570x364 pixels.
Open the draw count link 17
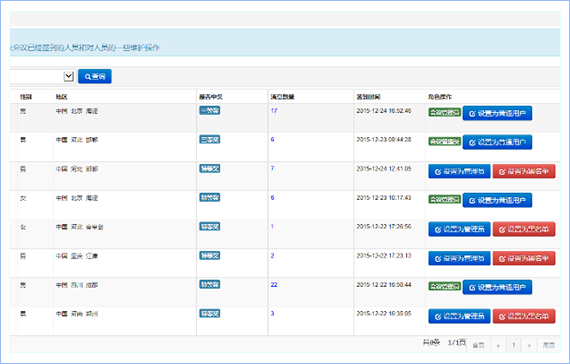click(x=274, y=111)
